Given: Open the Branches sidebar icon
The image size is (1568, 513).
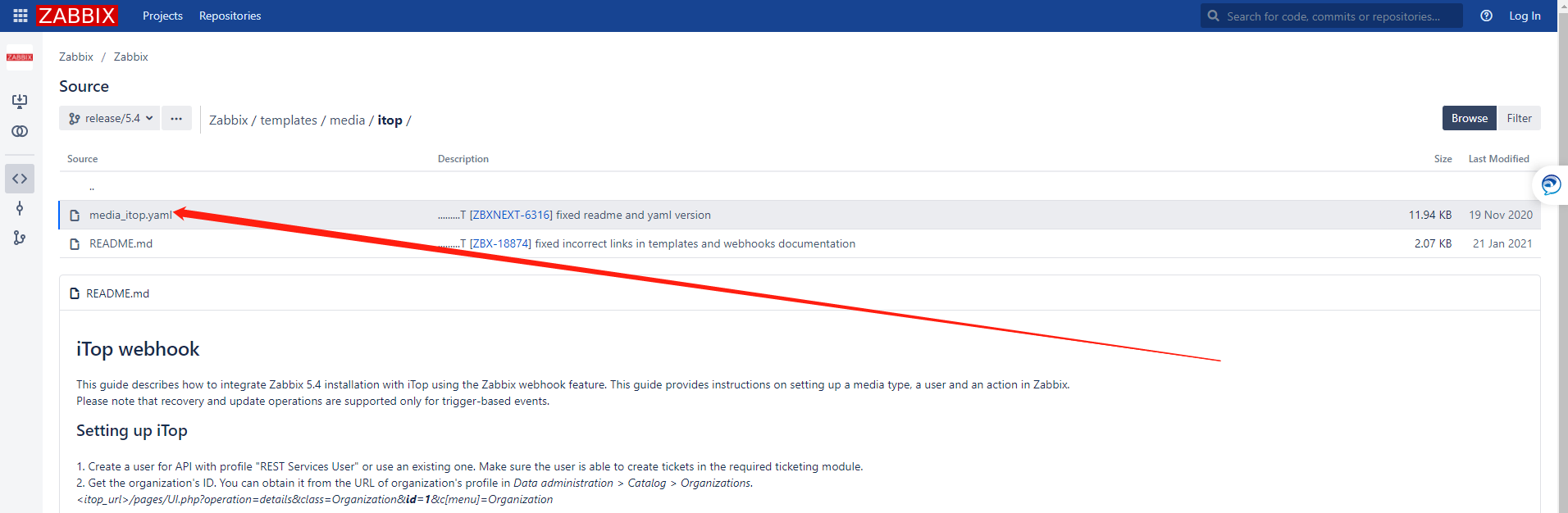Looking at the screenshot, I should pyautogui.click(x=20, y=238).
